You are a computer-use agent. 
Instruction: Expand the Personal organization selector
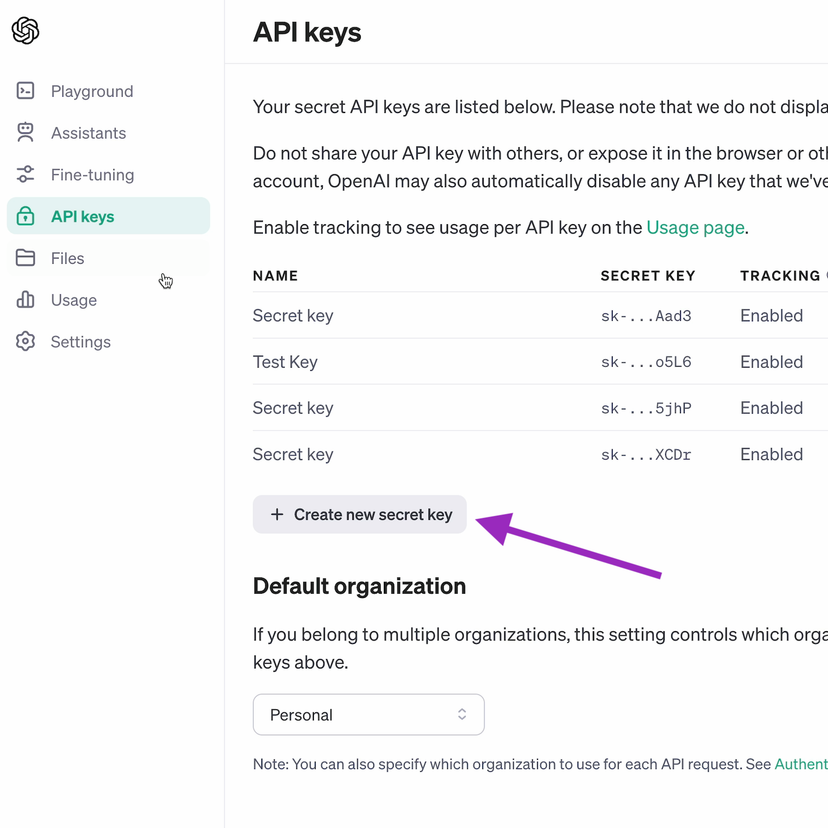[368, 715]
